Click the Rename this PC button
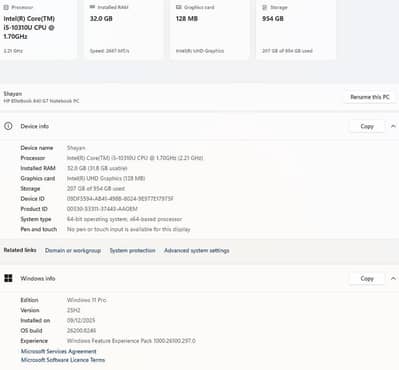399x370 pixels. pyautogui.click(x=370, y=97)
